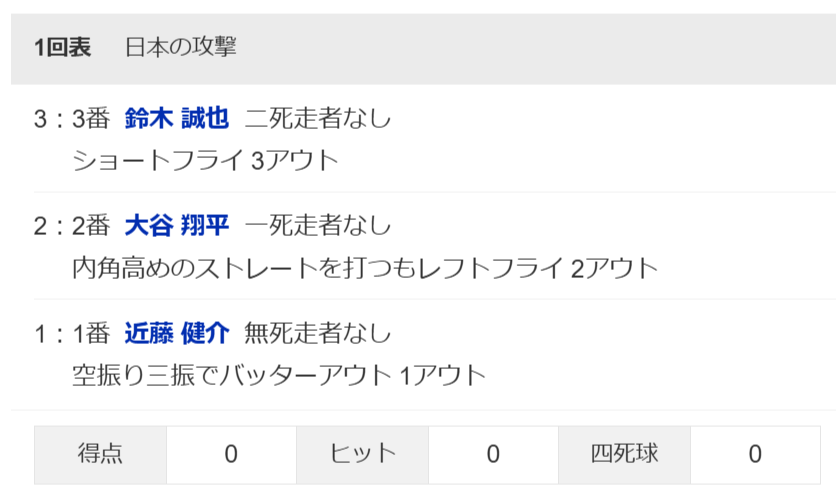
Task: Click the 3番 batting order label
Action: tap(90, 119)
